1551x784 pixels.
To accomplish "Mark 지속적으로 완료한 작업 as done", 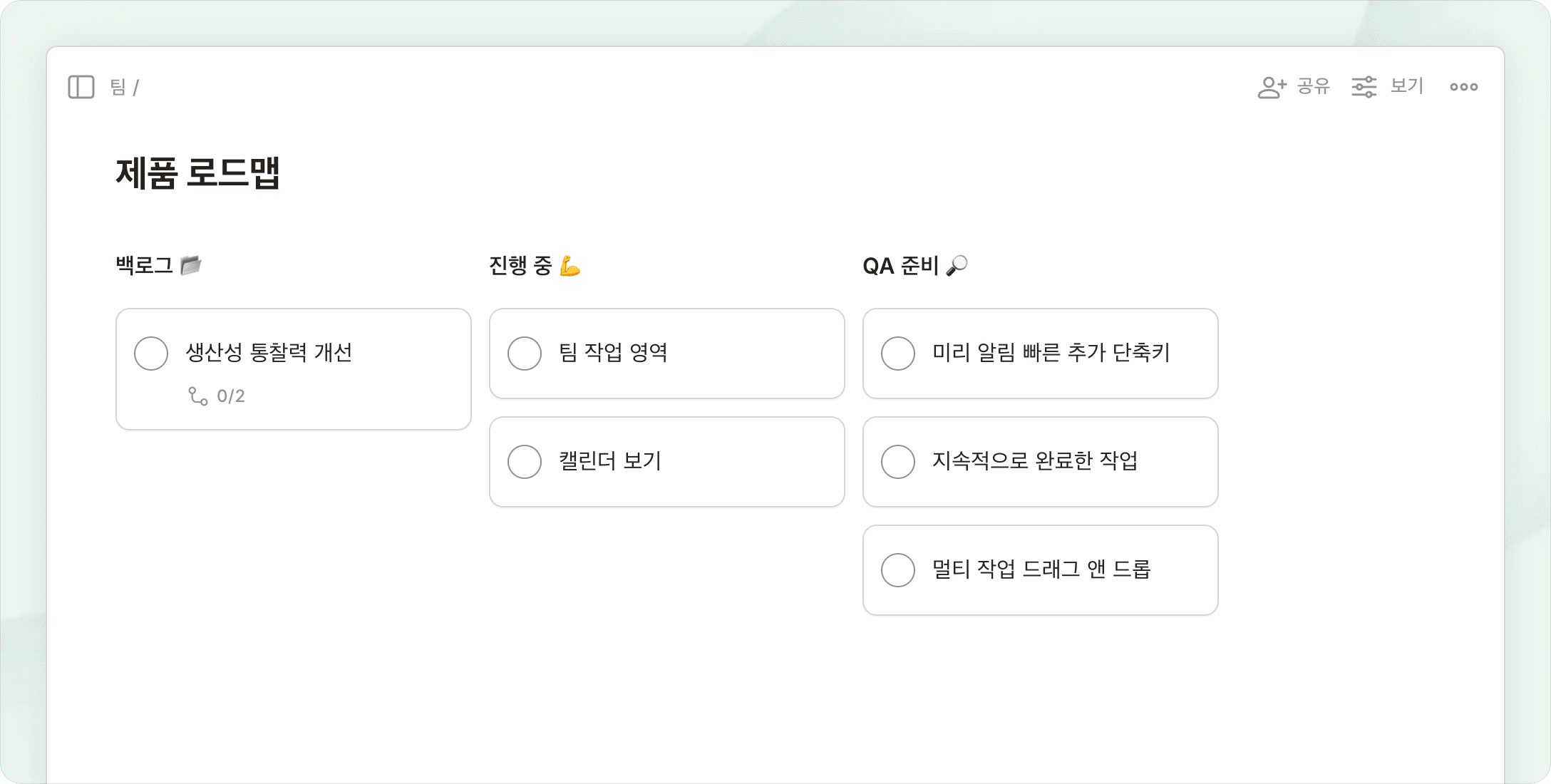I will 898,462.
